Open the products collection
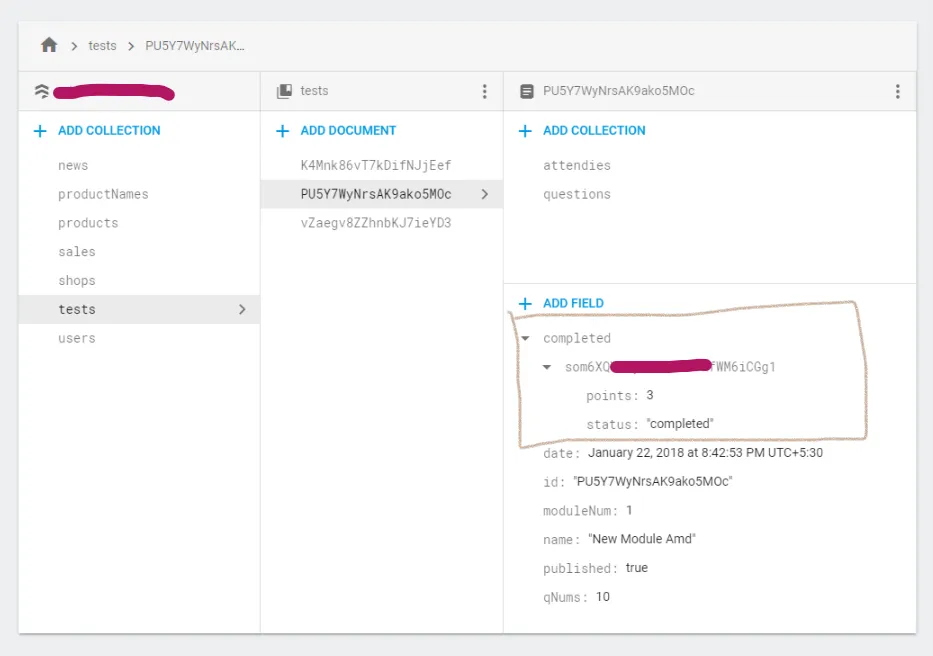The width and height of the screenshot is (933, 656). click(x=88, y=223)
